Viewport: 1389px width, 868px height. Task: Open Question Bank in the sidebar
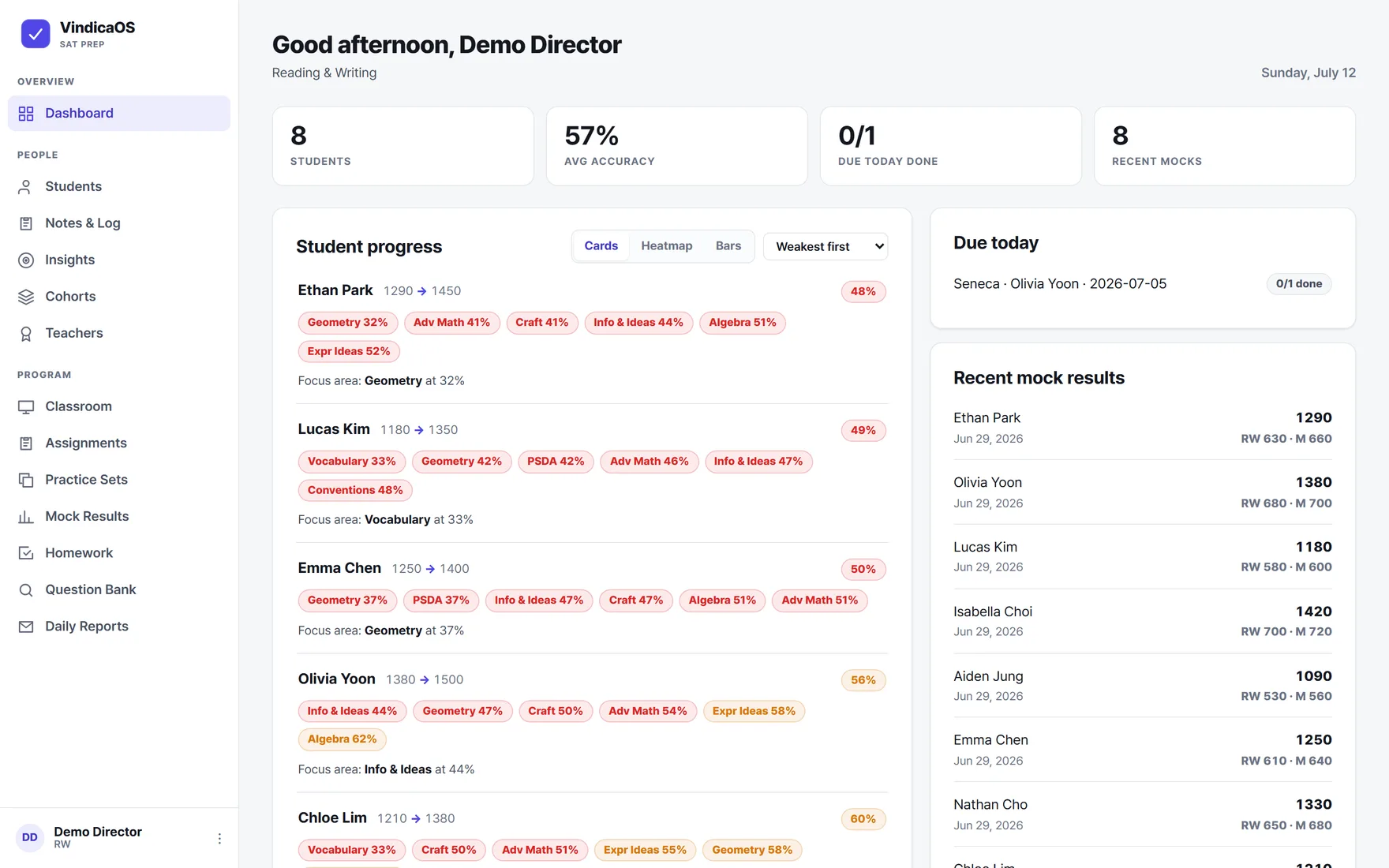[x=119, y=589]
